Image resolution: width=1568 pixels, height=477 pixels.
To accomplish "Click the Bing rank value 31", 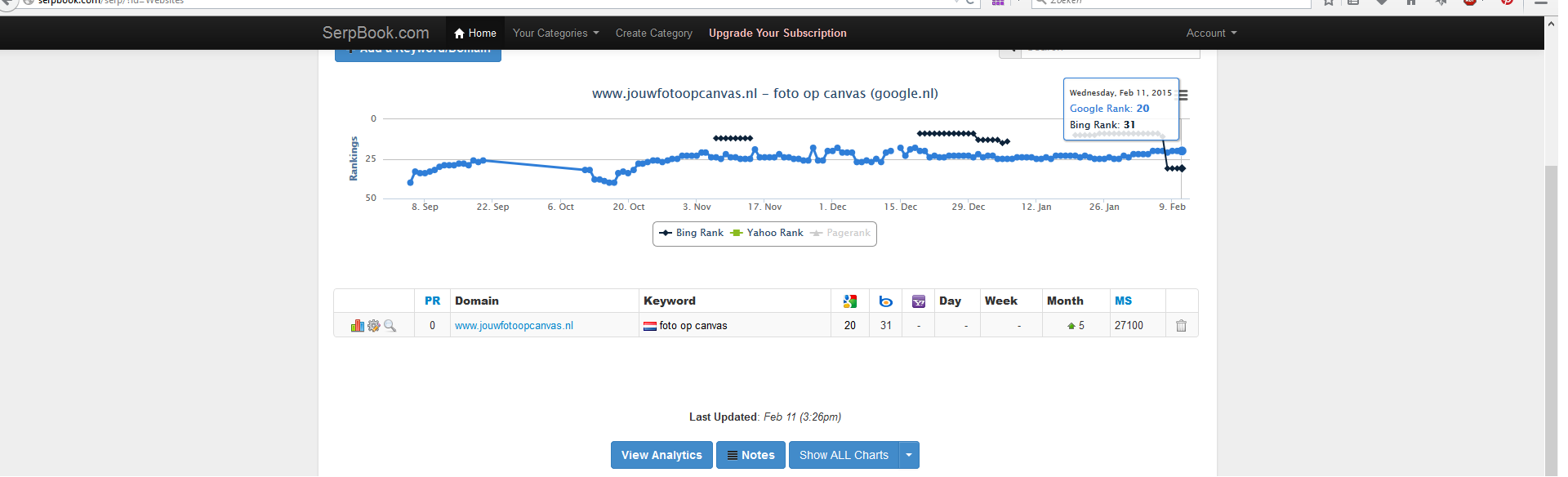I will (886, 326).
